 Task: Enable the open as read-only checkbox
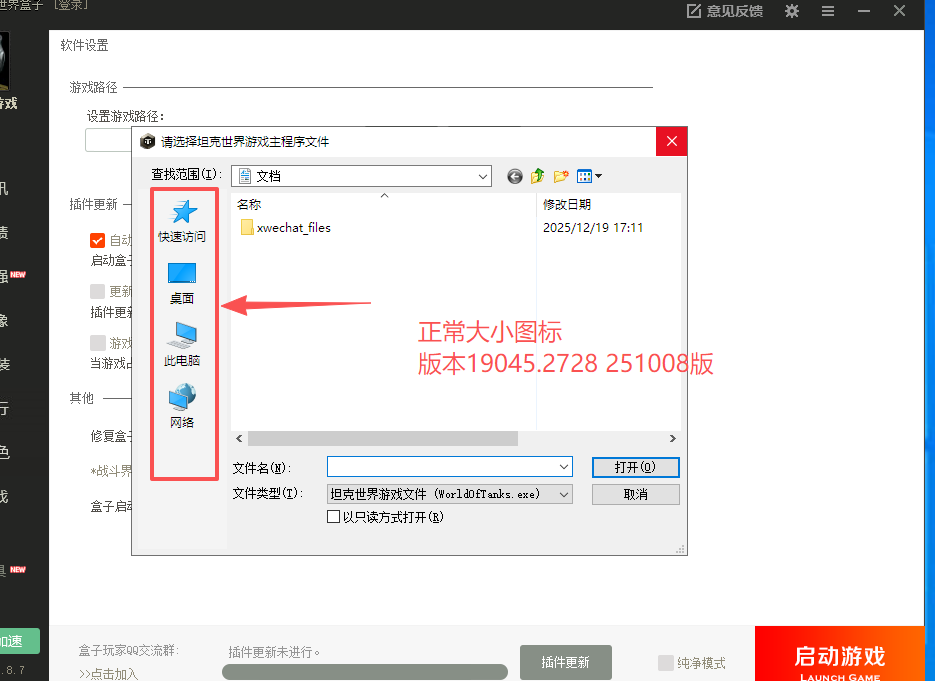(334, 517)
